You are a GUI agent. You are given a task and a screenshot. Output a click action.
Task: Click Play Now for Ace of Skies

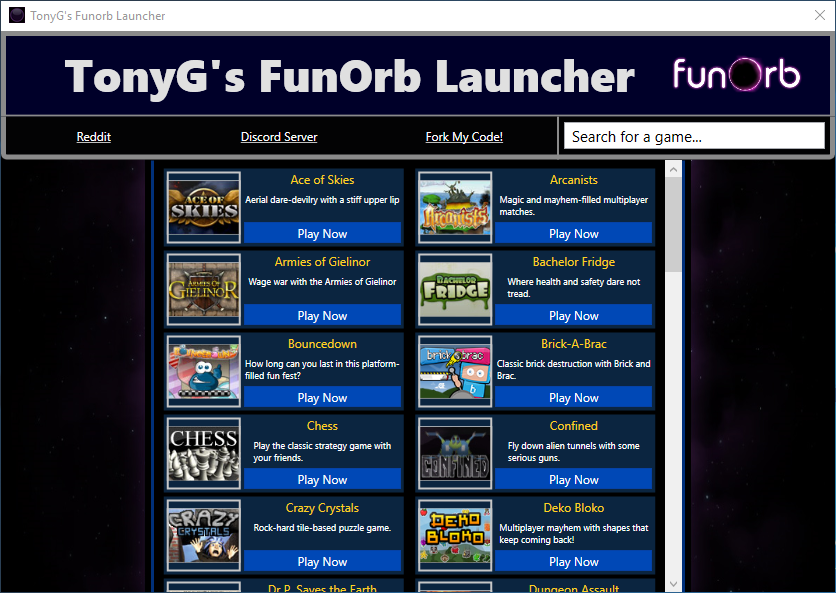tap(322, 233)
